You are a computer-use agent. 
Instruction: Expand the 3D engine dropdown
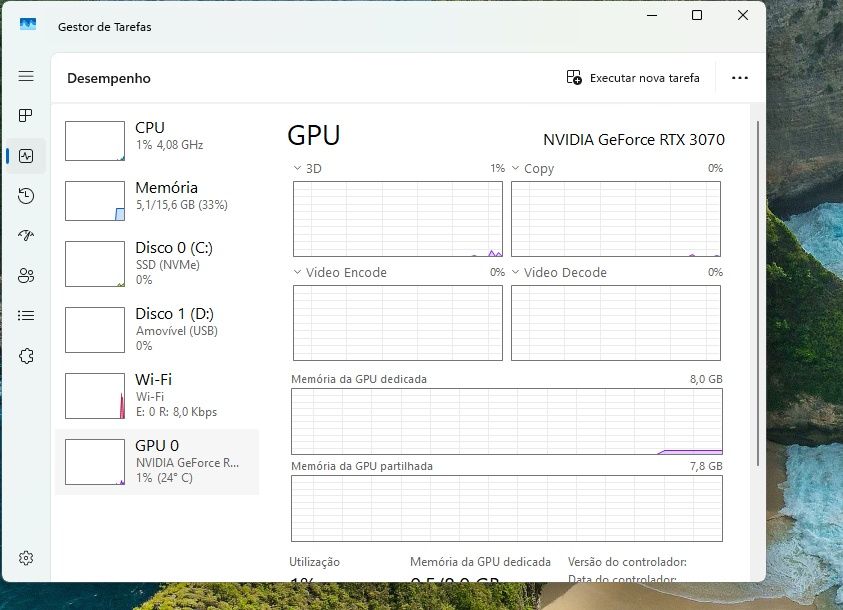pyautogui.click(x=297, y=168)
